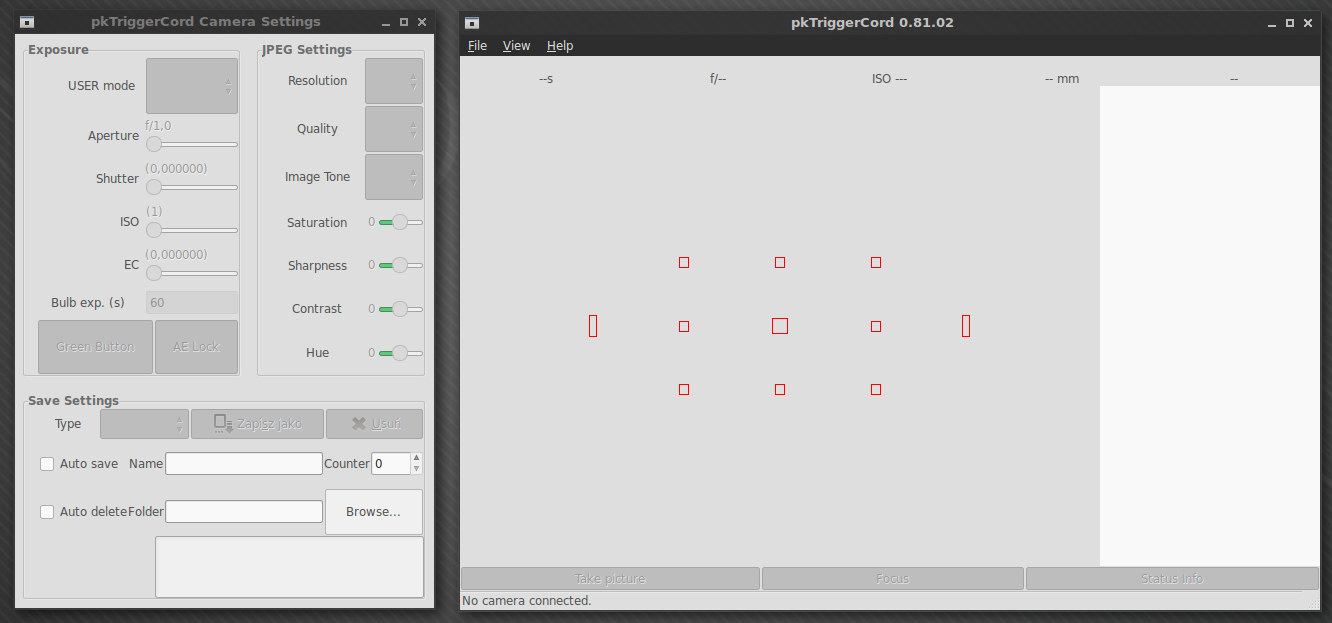Click the 'f/1.0' aperture value label
1332x623 pixels.
[x=158, y=126]
